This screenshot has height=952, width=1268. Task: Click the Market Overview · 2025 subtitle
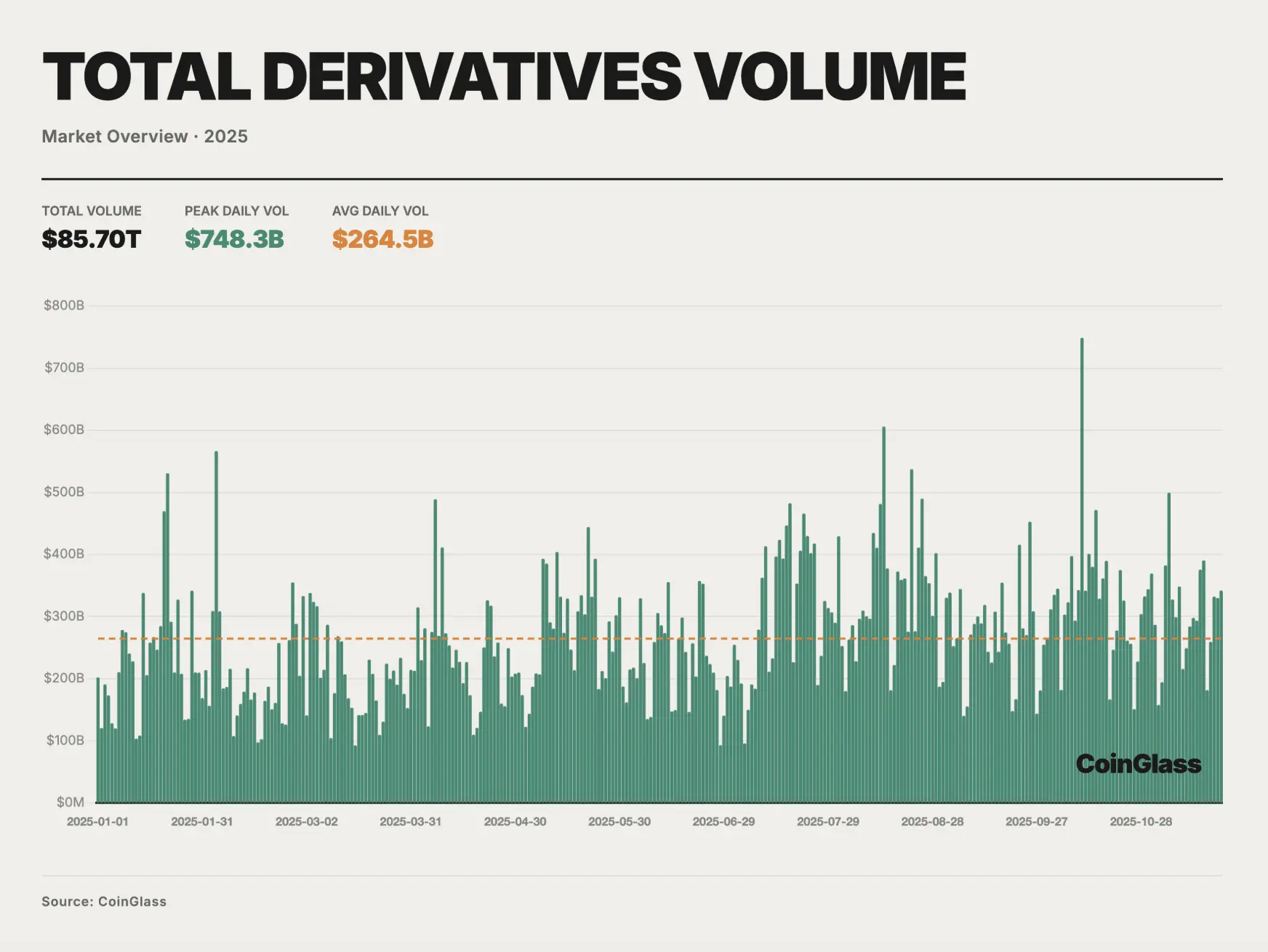[x=145, y=137]
